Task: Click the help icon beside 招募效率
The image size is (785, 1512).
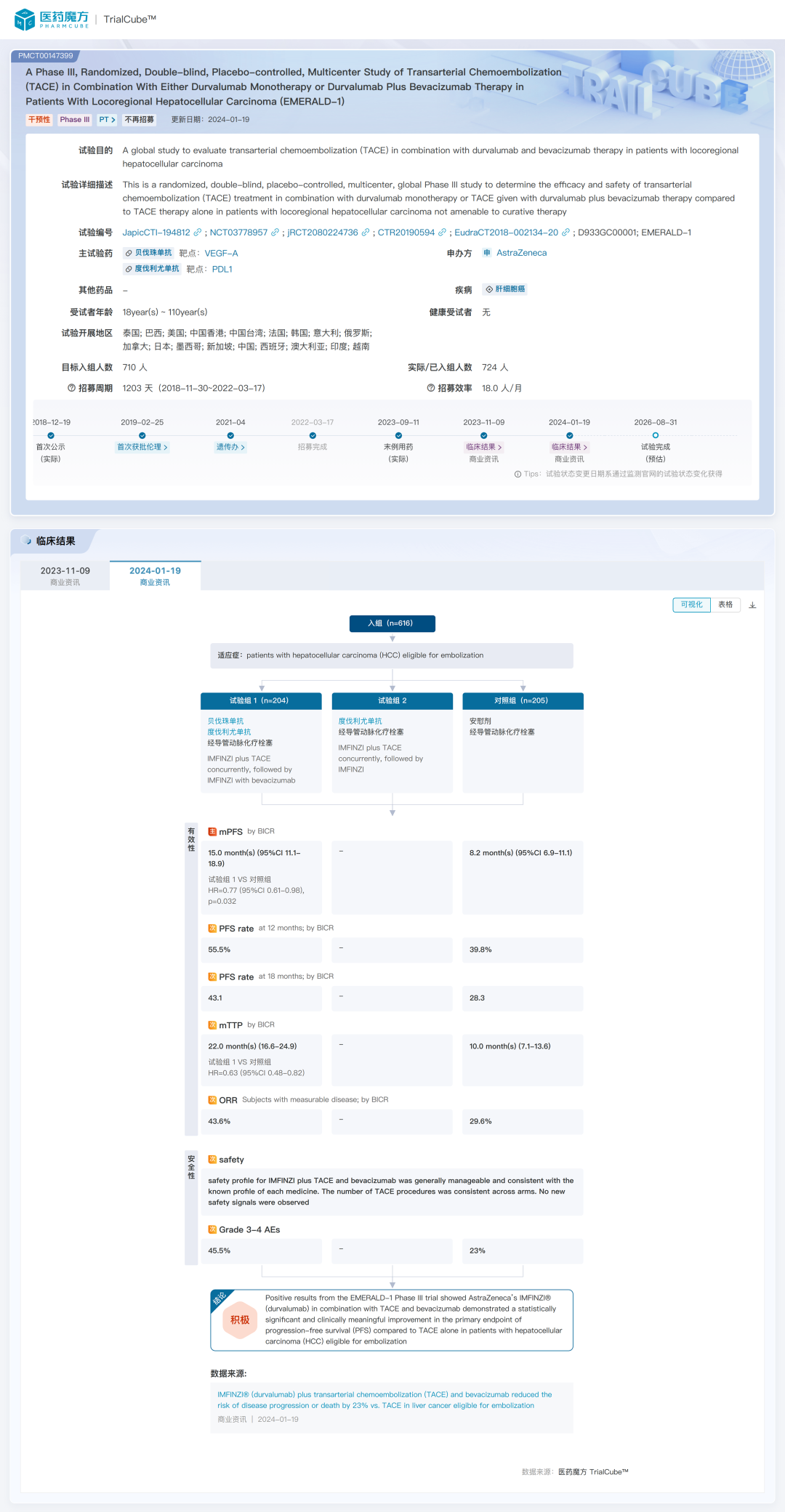Action: [431, 388]
